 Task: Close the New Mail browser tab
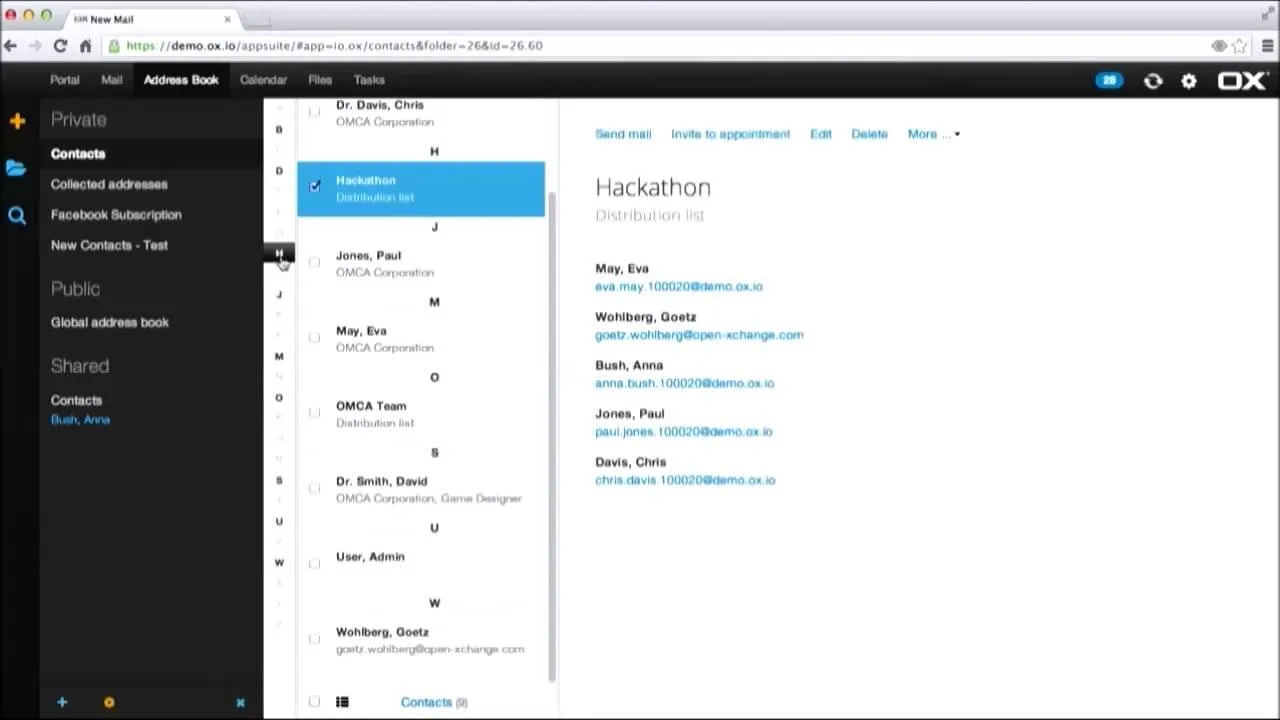point(228,19)
